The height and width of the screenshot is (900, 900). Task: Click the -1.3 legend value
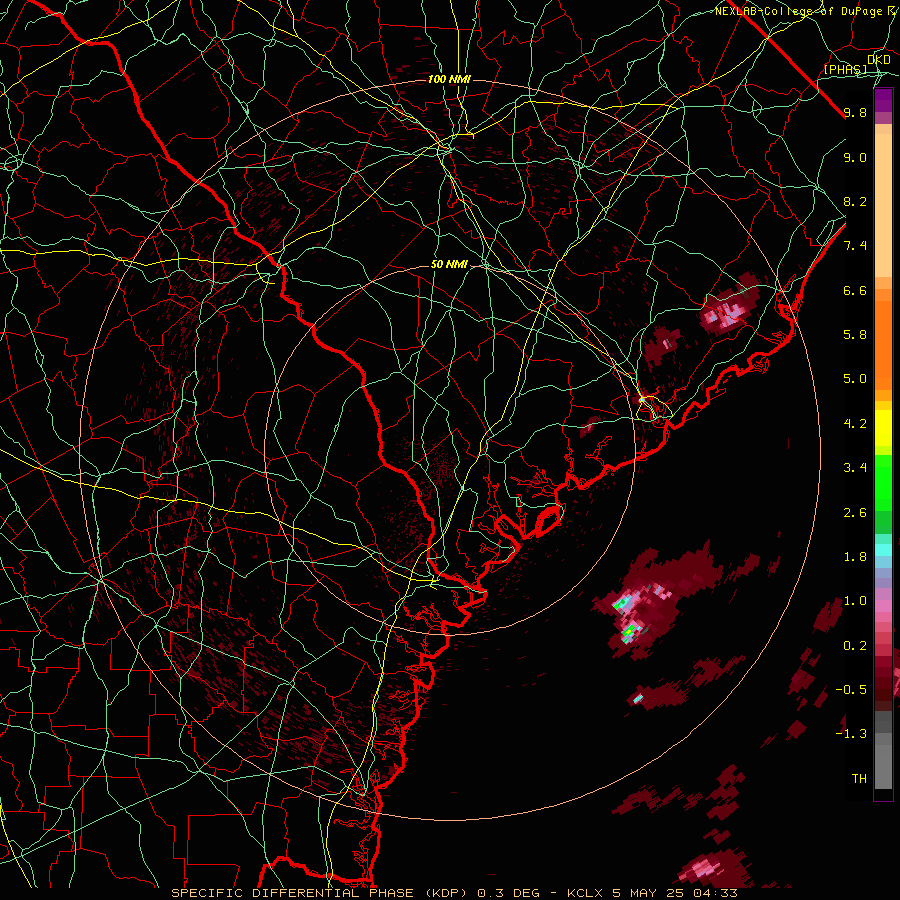click(x=851, y=734)
